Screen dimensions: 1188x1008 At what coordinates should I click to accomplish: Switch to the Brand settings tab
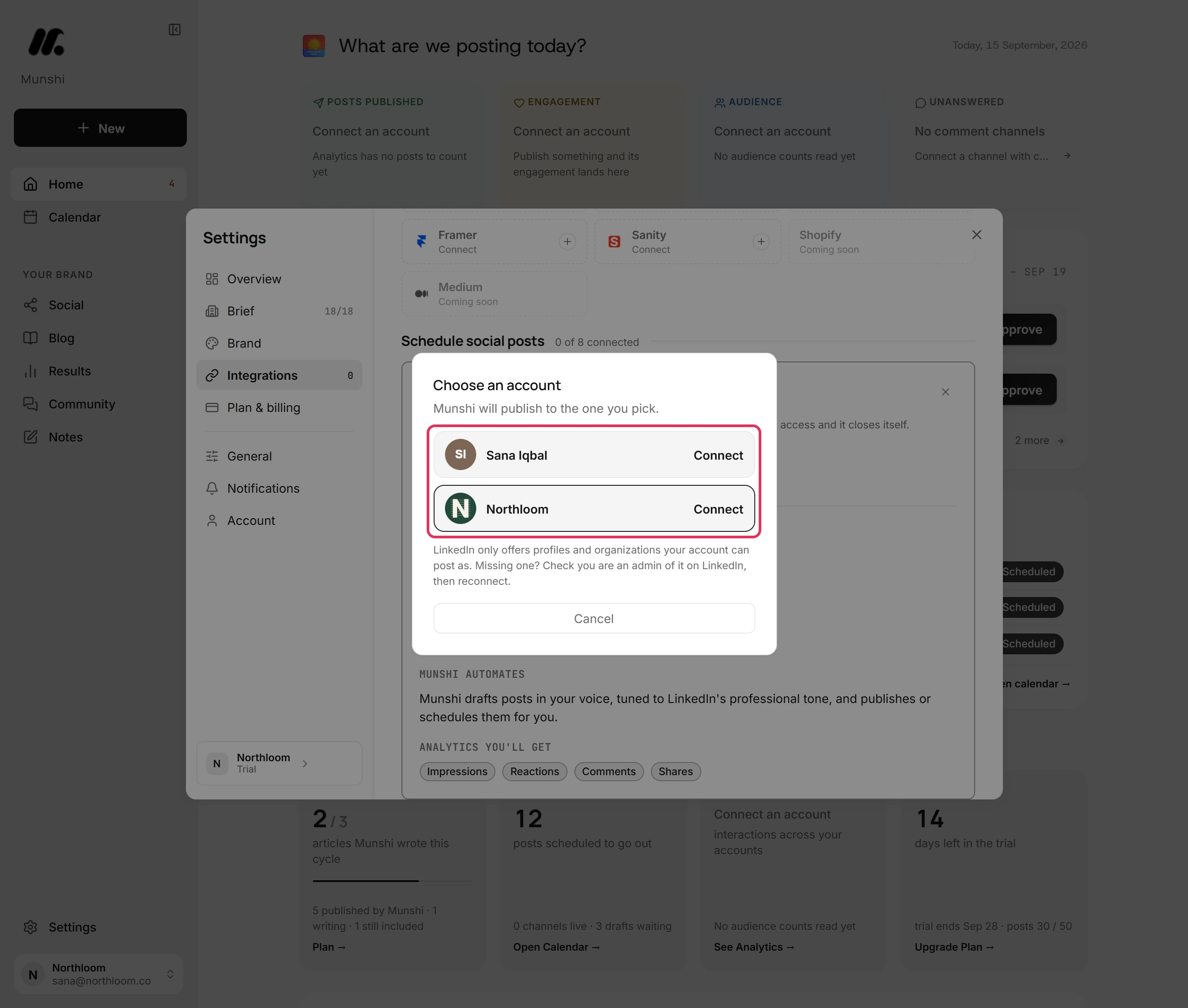point(279,343)
